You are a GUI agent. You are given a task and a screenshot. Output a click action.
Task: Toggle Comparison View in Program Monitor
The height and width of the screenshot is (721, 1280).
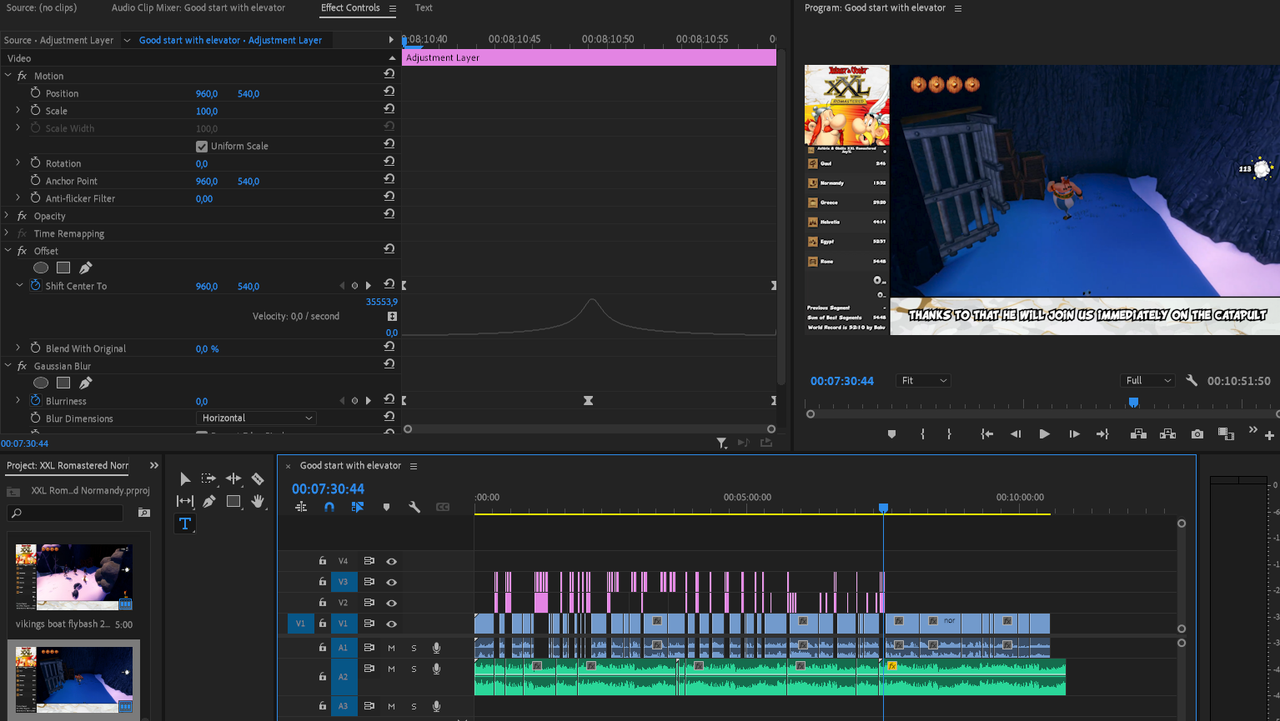1226,434
